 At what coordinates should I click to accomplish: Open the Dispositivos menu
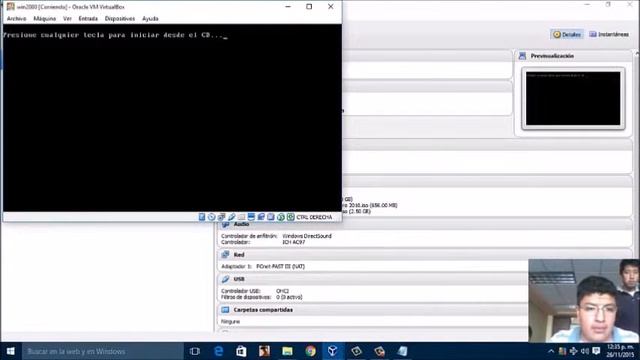click(x=120, y=19)
